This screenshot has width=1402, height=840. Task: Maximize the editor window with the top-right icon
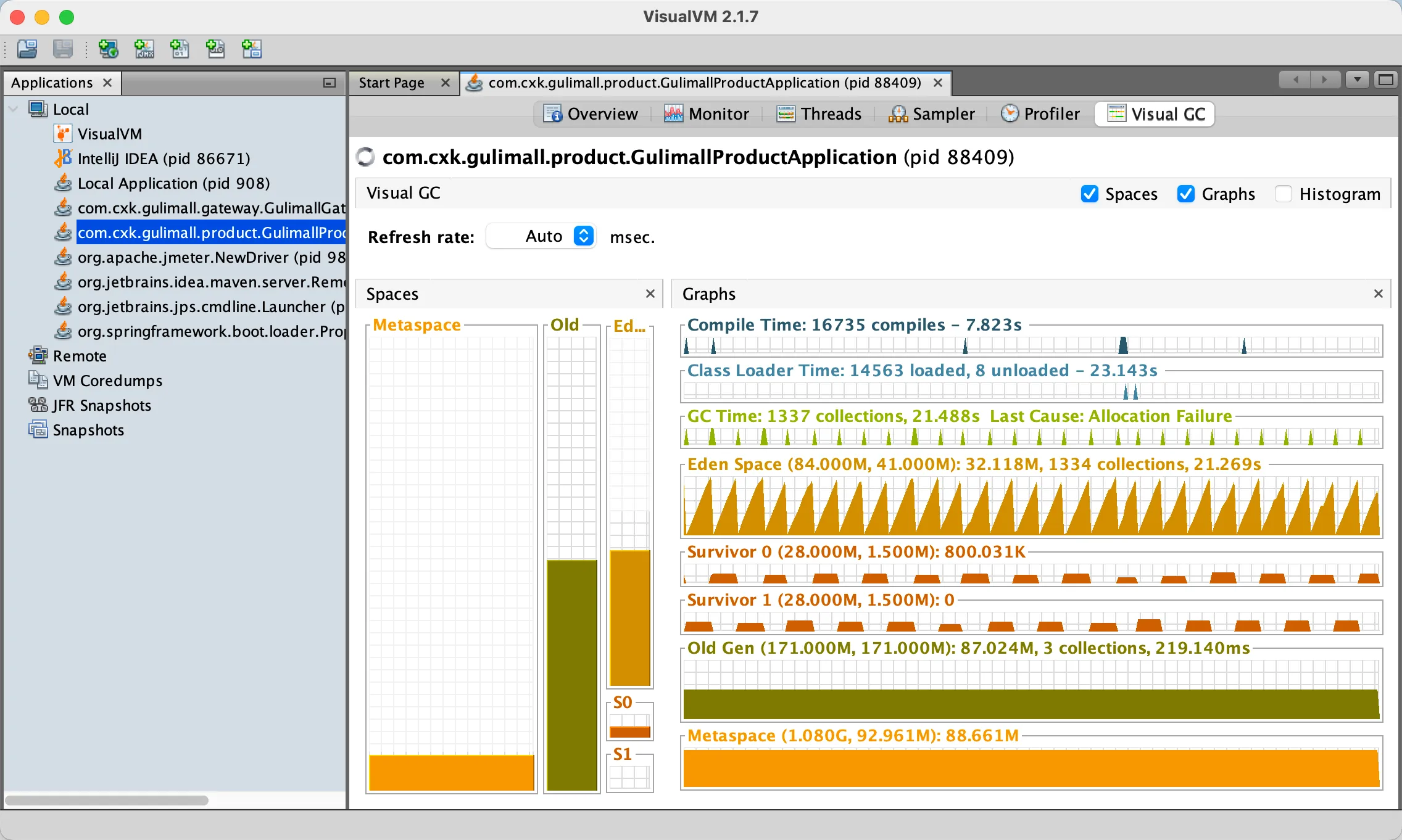click(1386, 80)
